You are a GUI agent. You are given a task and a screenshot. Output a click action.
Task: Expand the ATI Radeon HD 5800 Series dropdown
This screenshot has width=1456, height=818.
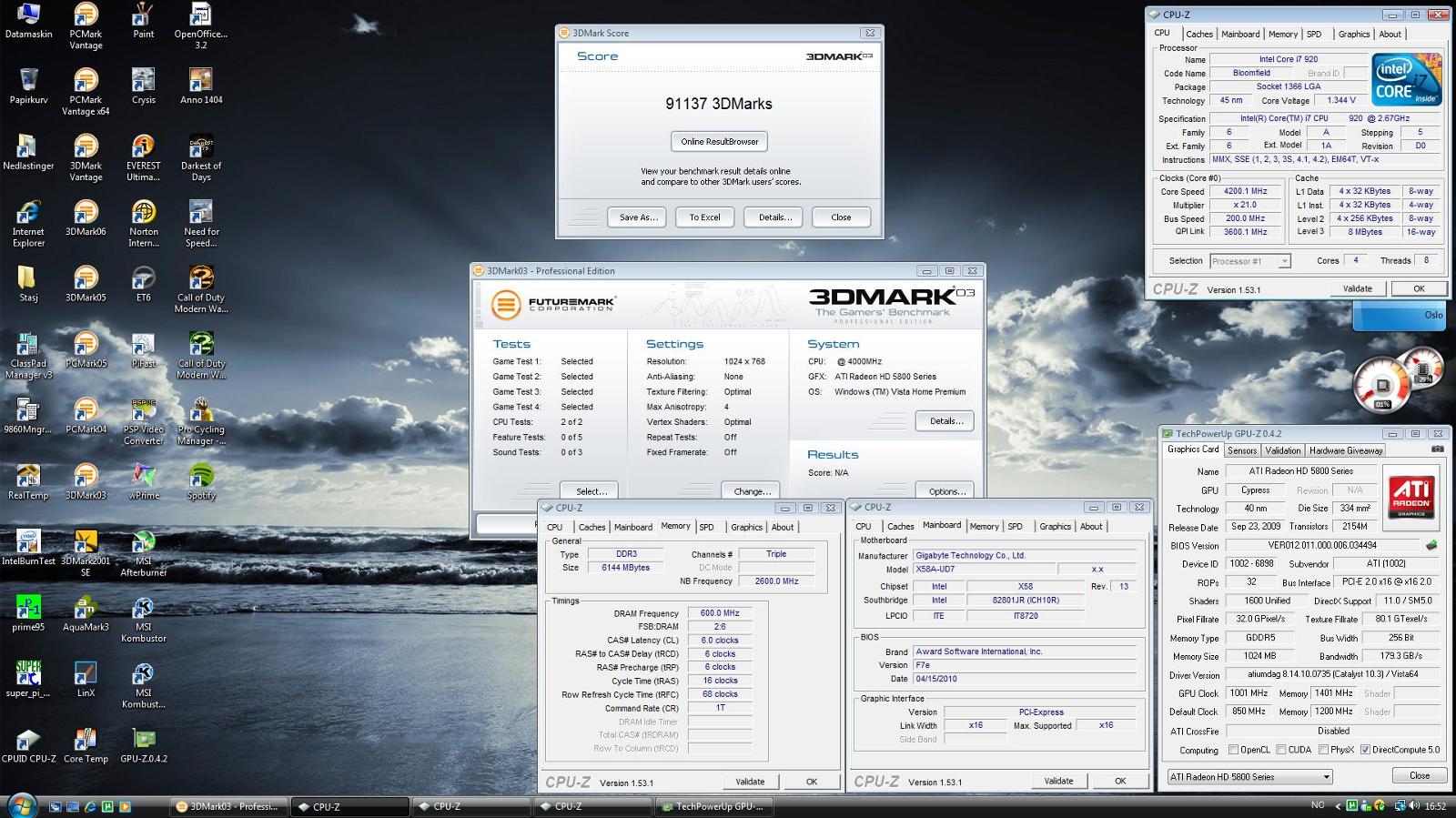point(1249,777)
